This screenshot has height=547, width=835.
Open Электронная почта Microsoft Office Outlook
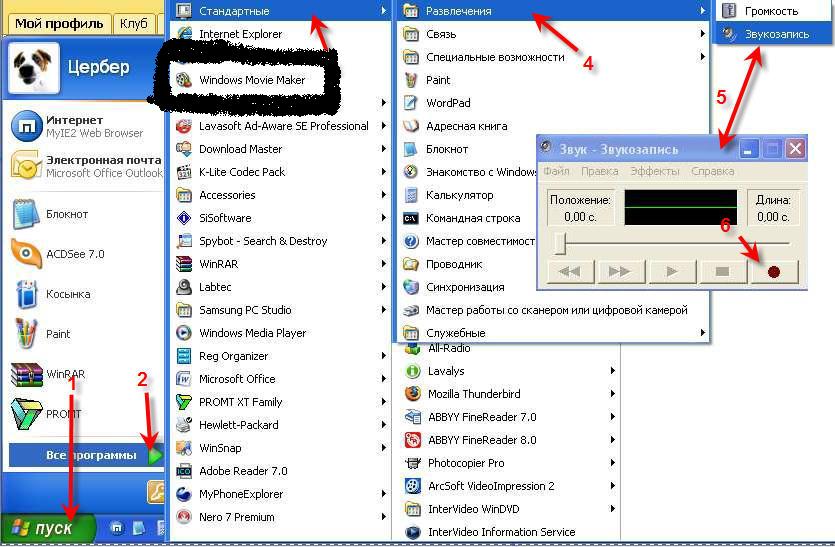click(x=85, y=166)
